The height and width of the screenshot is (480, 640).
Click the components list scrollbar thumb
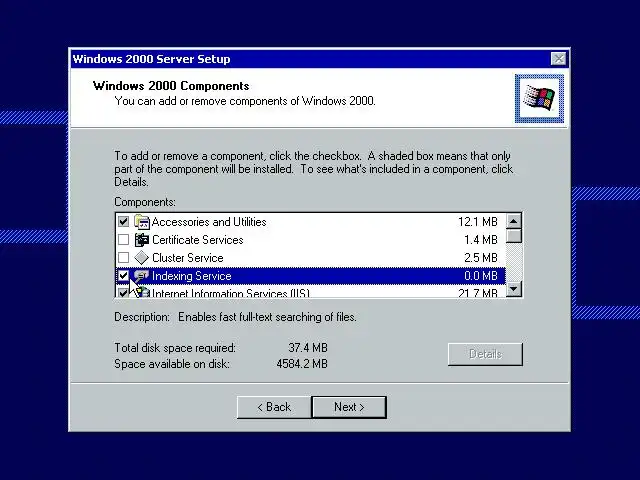514,236
